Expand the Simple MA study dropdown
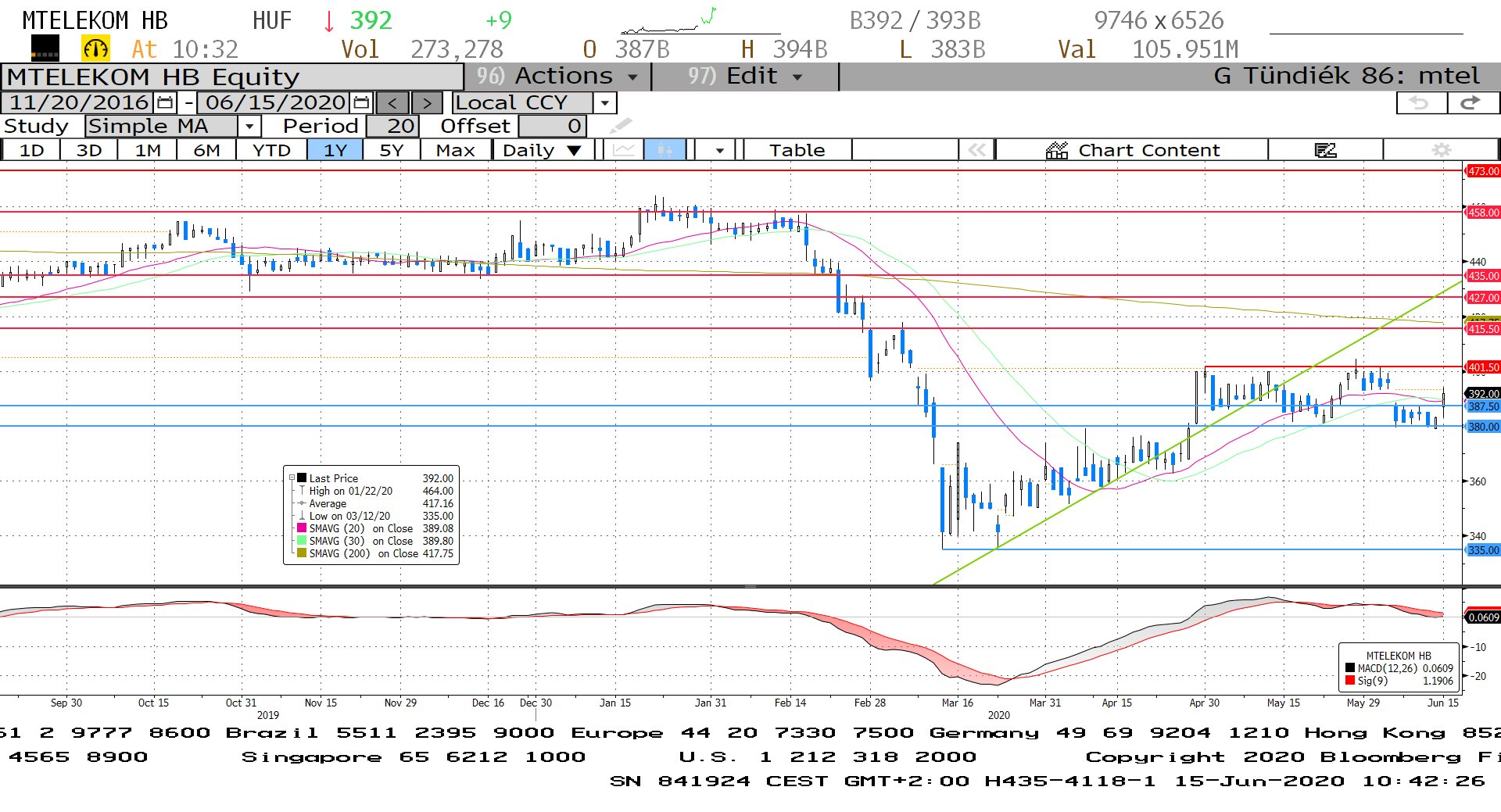This screenshot has height=812, width=1501. pyautogui.click(x=249, y=126)
